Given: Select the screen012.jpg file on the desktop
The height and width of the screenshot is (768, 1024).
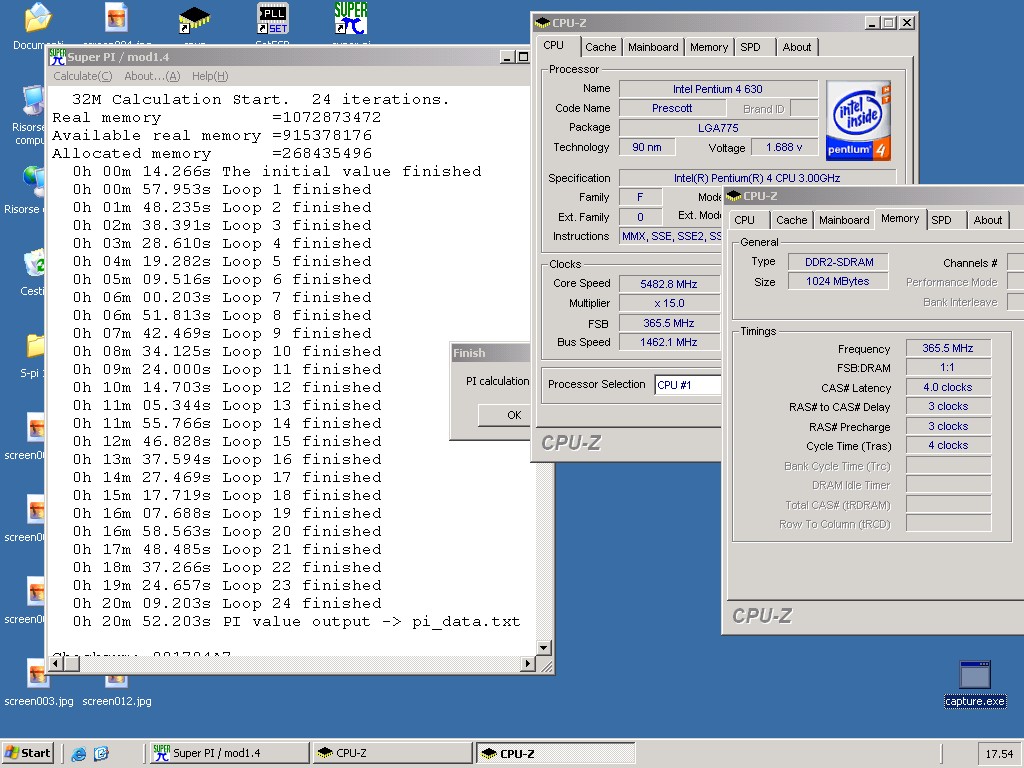Looking at the screenshot, I should [x=116, y=681].
